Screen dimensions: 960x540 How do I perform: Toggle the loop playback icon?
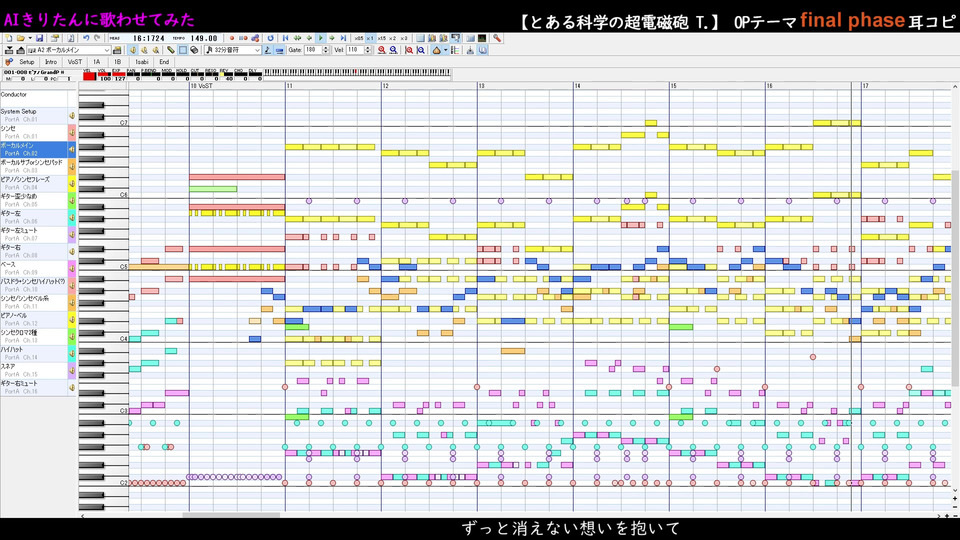click(271, 38)
